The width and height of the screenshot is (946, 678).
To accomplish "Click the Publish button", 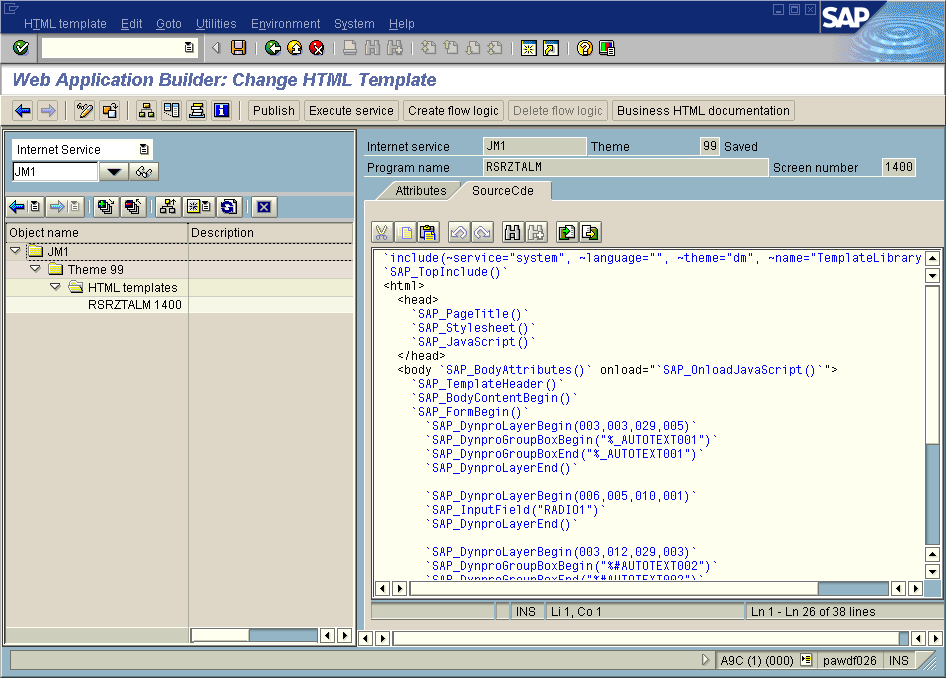I will click(x=273, y=111).
